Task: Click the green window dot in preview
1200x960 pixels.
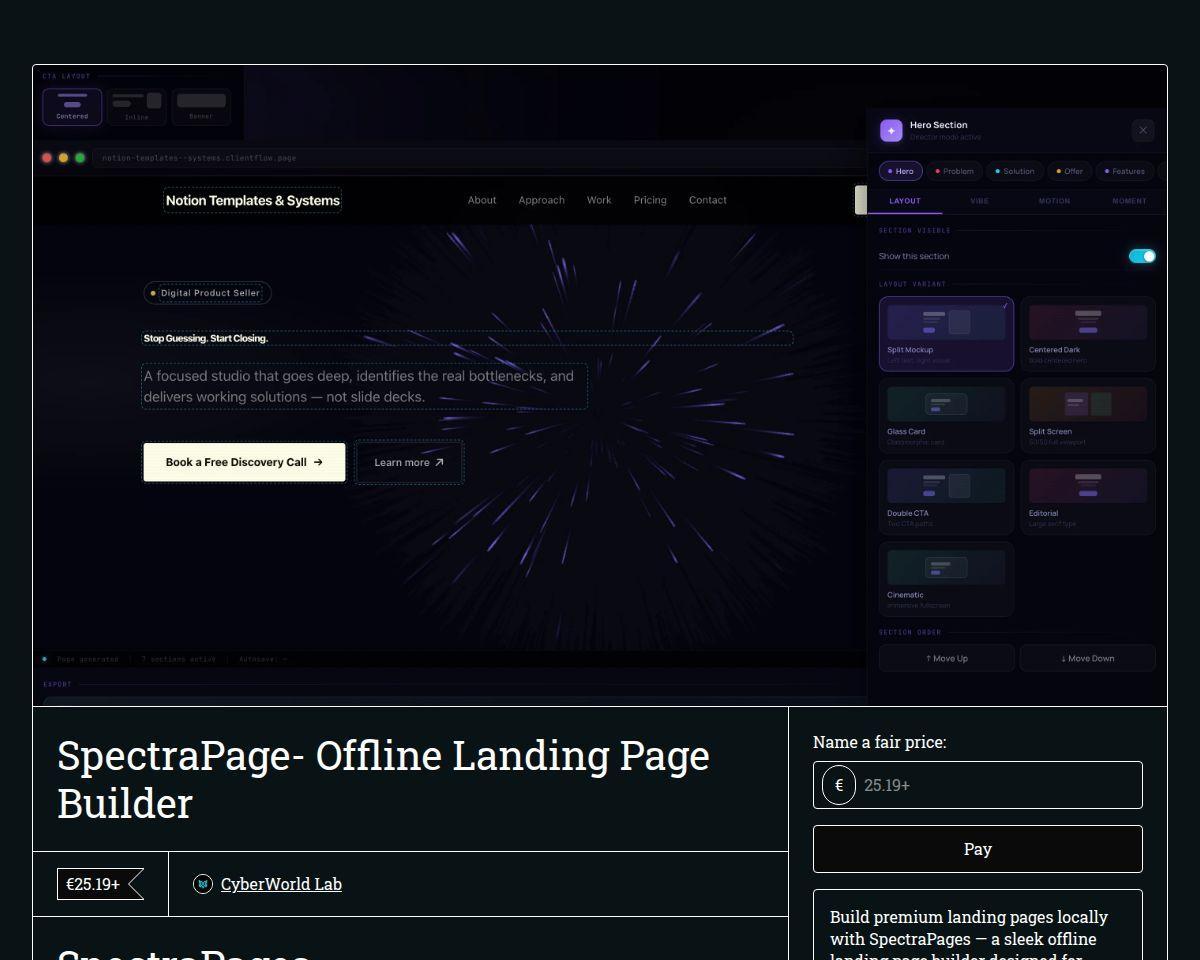Action: click(80, 158)
